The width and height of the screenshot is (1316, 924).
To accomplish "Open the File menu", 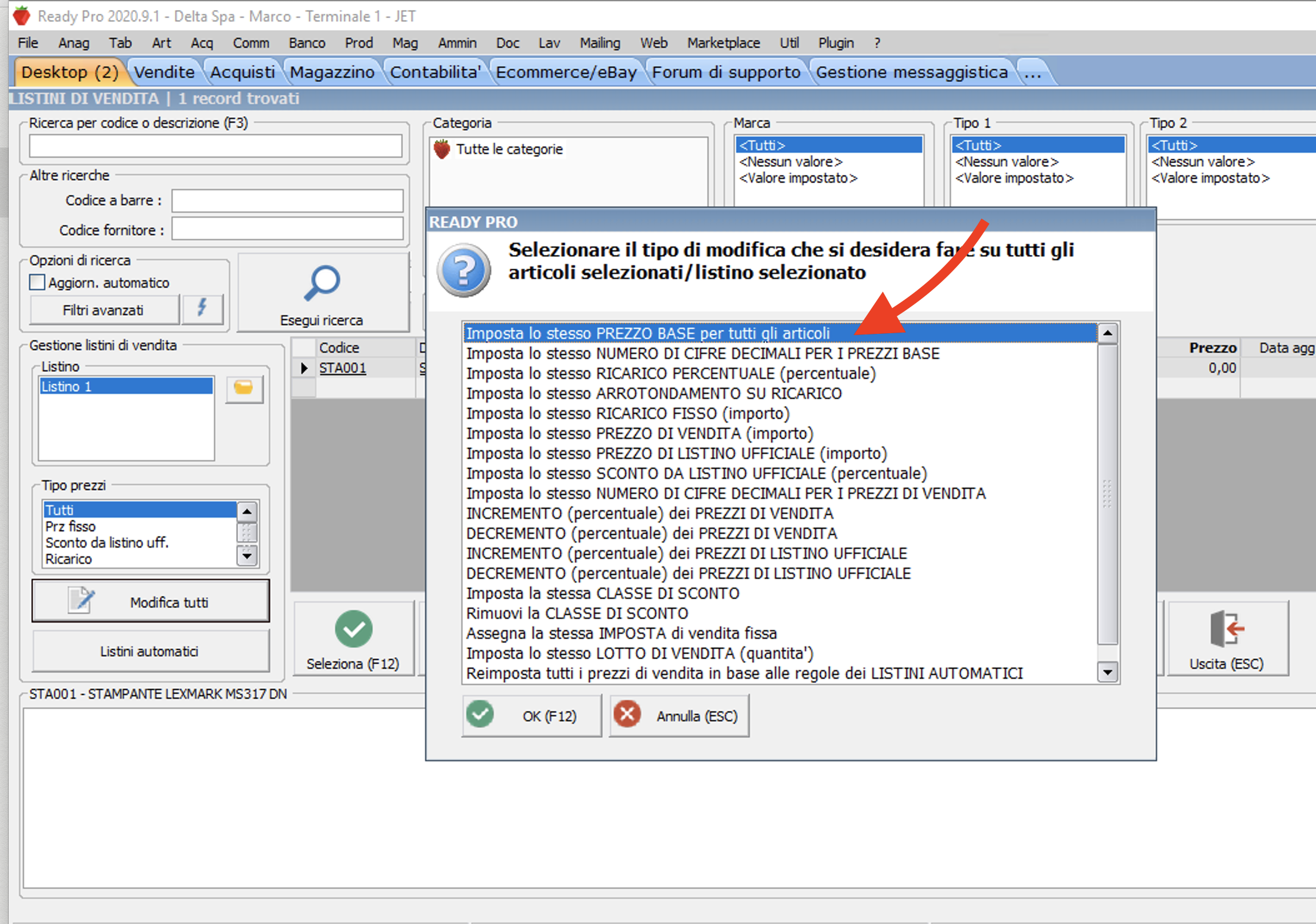I will pyautogui.click(x=28, y=43).
